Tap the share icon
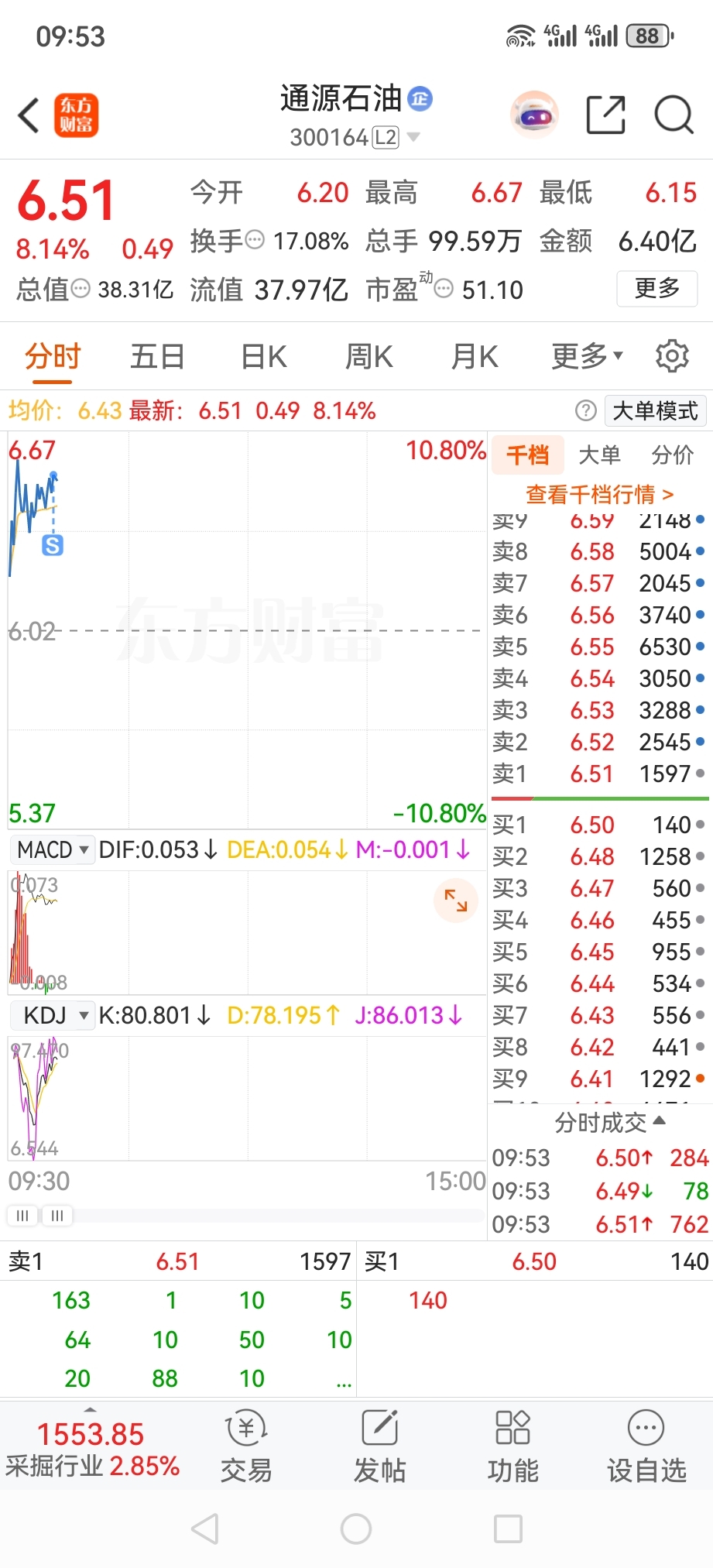This screenshot has width=713, height=1568. [x=605, y=115]
